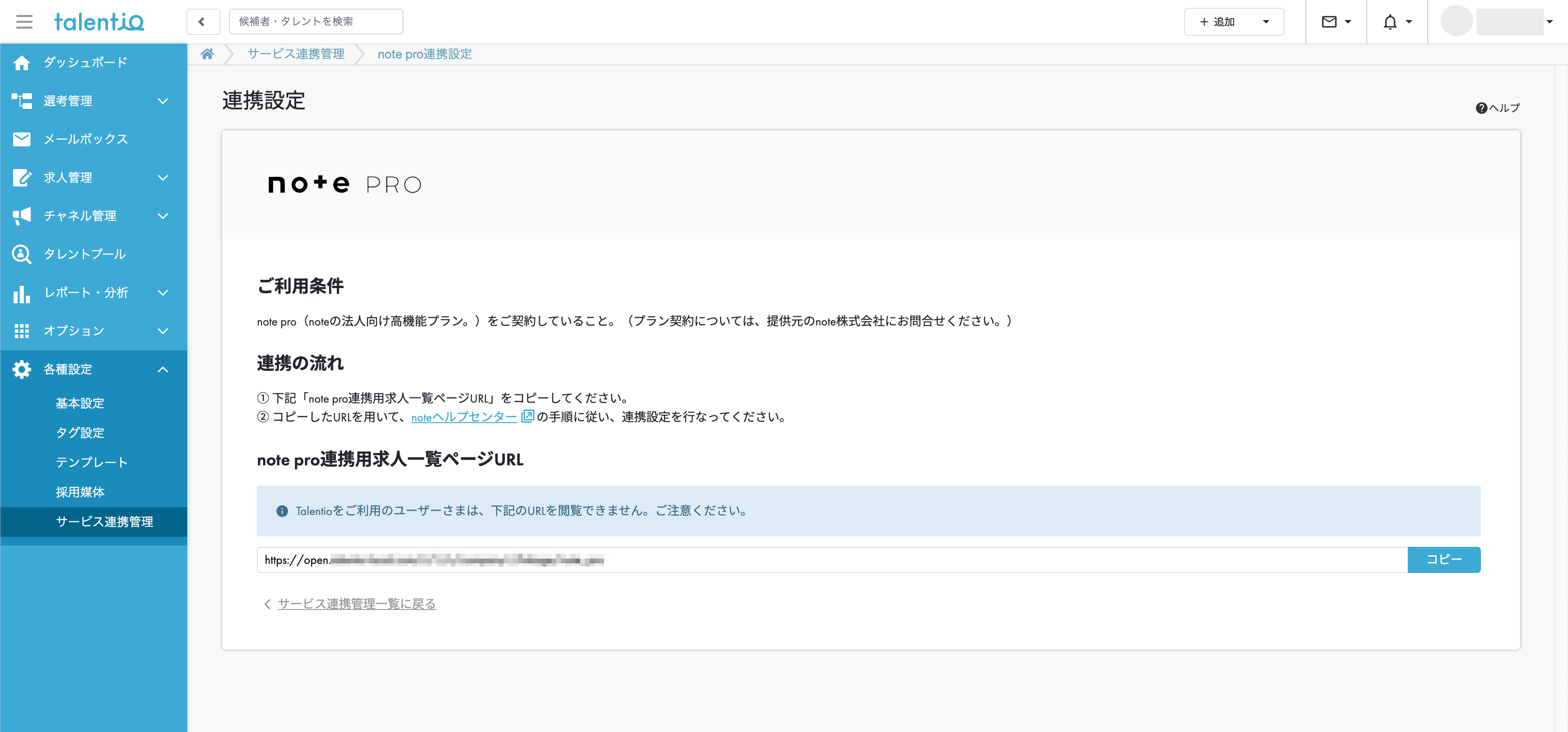The height and width of the screenshot is (732, 1568).
Task: Click the 連携の流れ heading
Action: point(300,363)
